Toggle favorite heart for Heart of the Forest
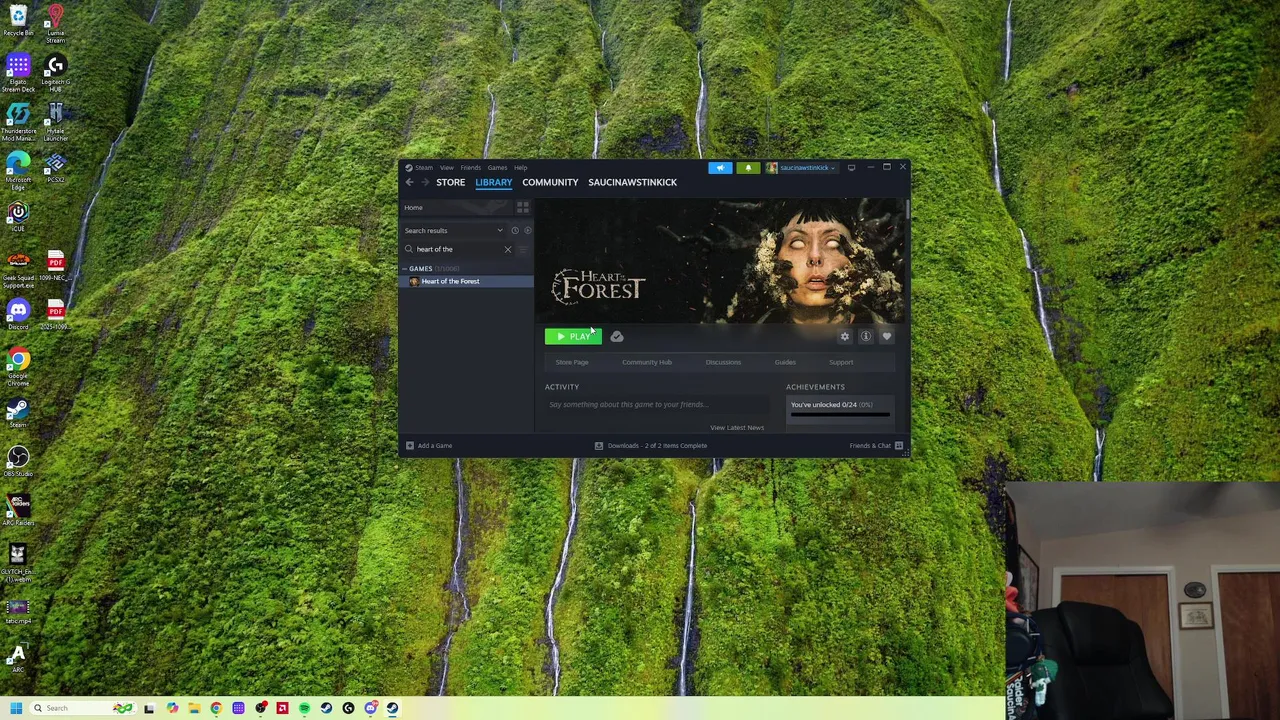The image size is (1280, 720). click(886, 337)
